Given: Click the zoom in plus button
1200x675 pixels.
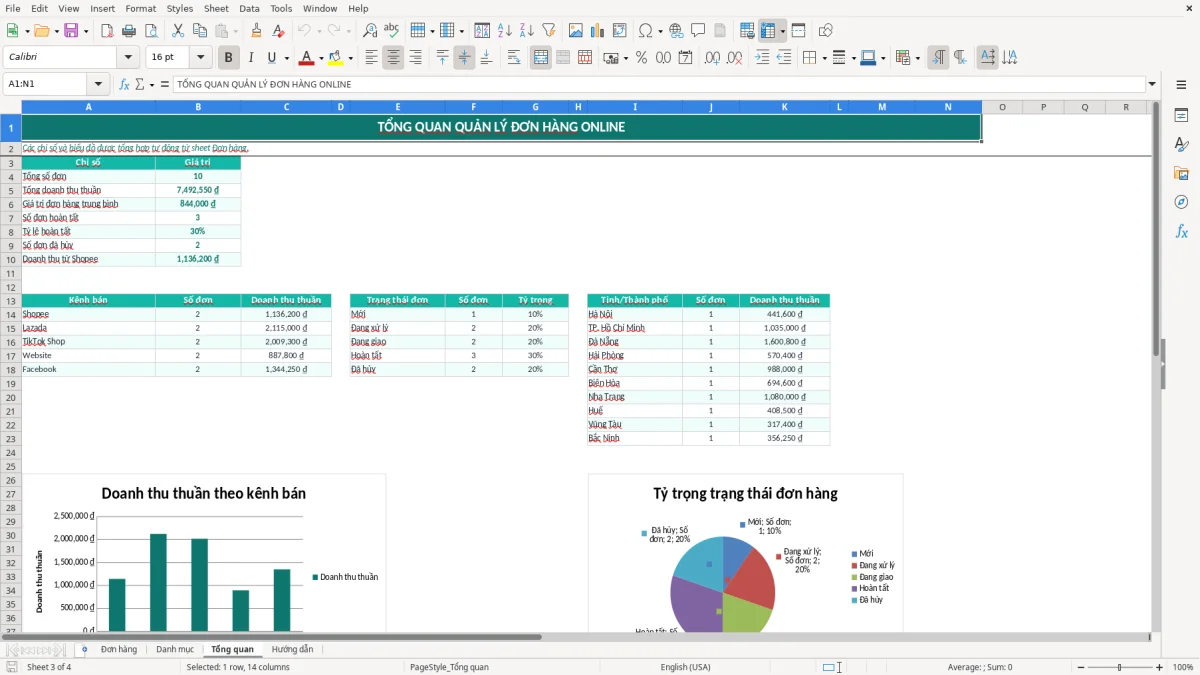Looking at the screenshot, I should point(1159,667).
